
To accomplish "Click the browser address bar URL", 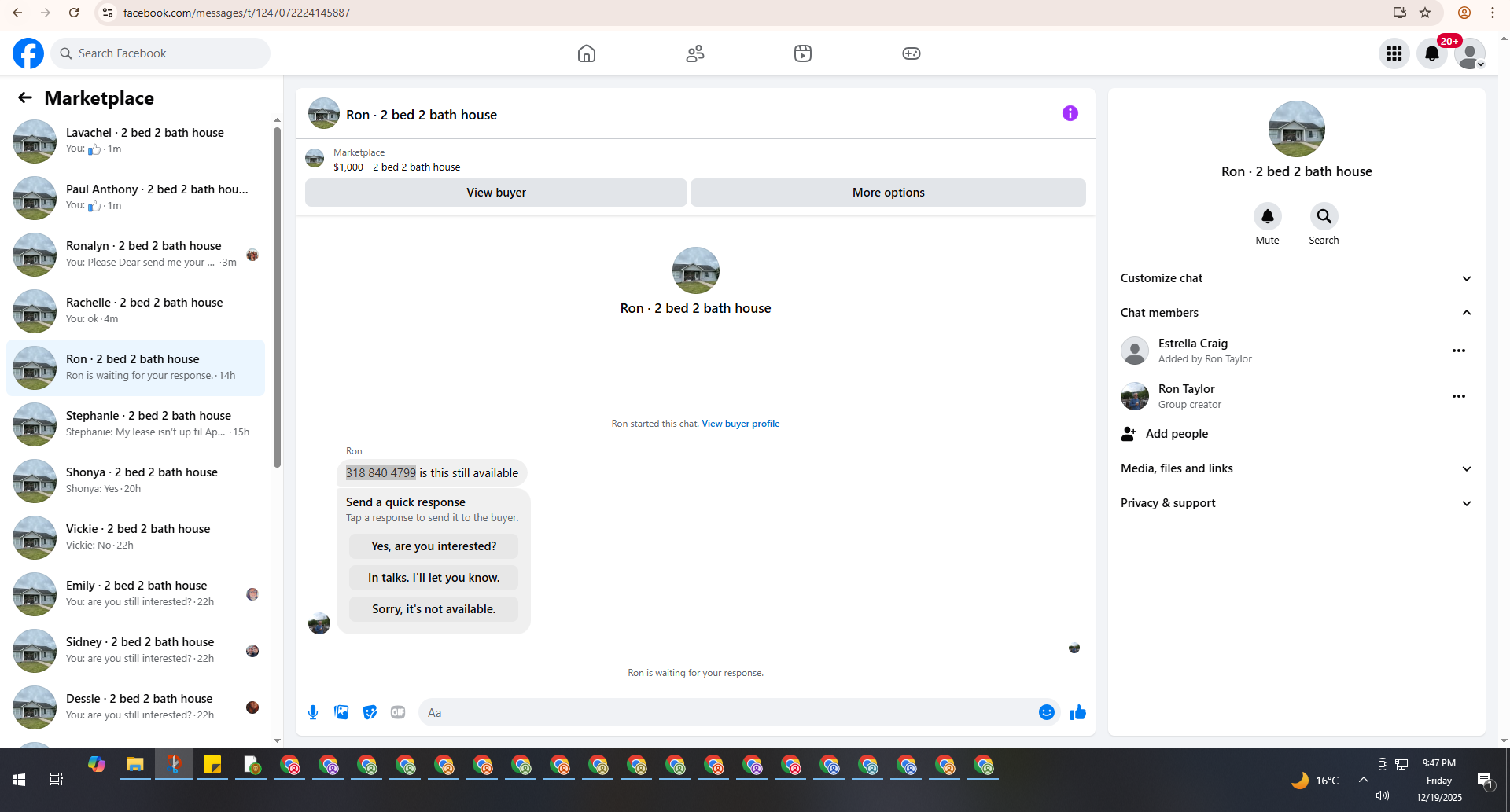I will click(x=237, y=13).
